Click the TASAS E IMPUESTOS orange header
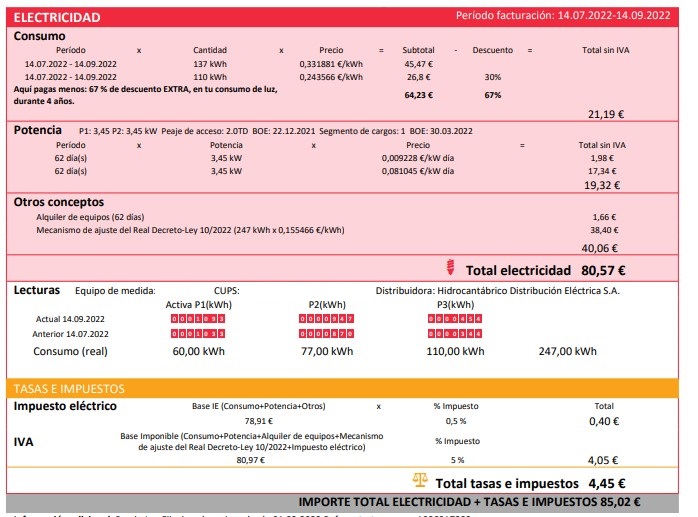Screen dimensions: 698x517 (342, 388)
